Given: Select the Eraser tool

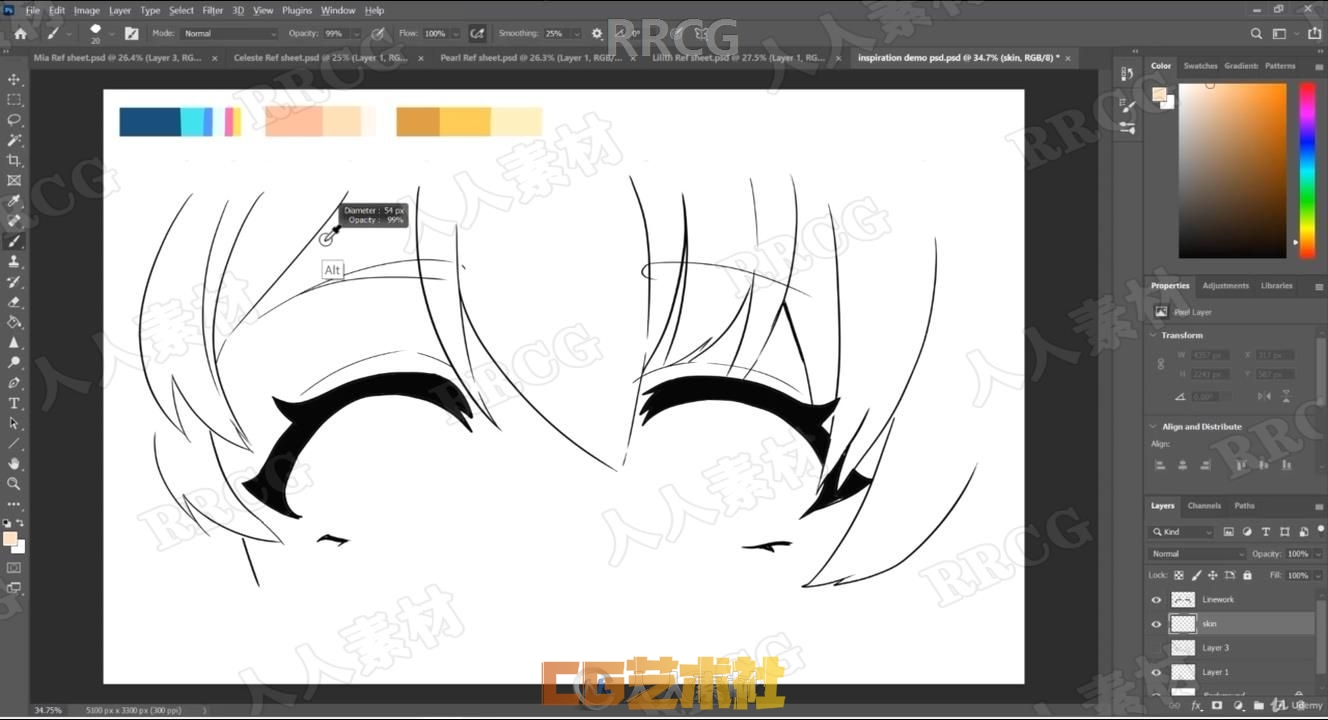Looking at the screenshot, I should coord(14,302).
